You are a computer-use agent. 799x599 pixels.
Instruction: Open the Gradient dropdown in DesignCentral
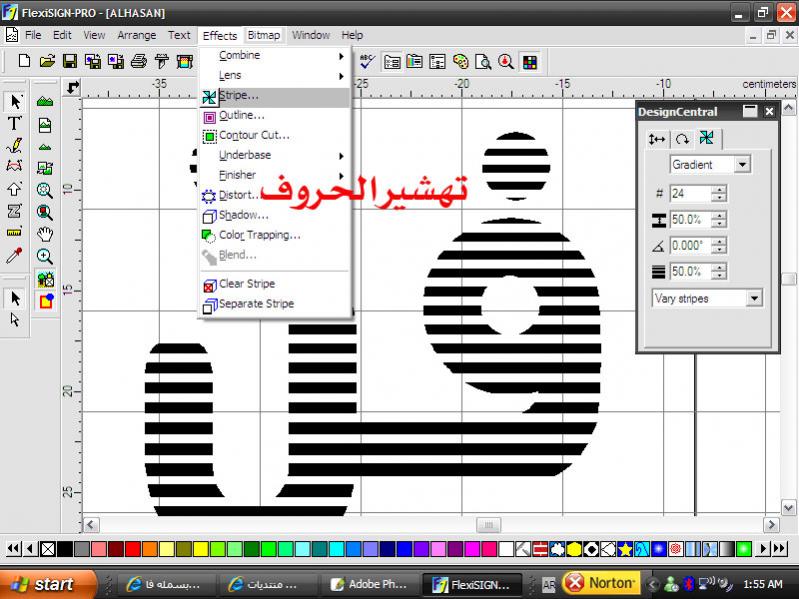(741, 165)
